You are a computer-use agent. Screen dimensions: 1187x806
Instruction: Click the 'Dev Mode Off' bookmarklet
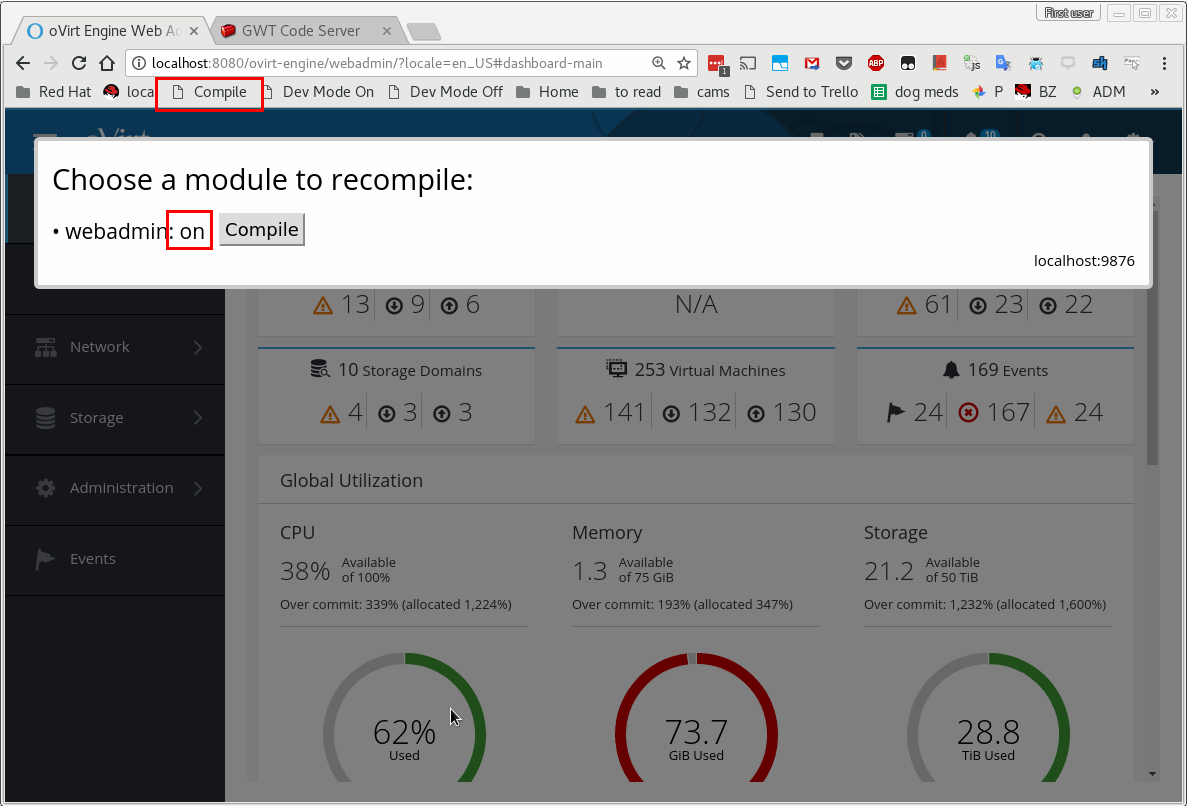coord(446,92)
